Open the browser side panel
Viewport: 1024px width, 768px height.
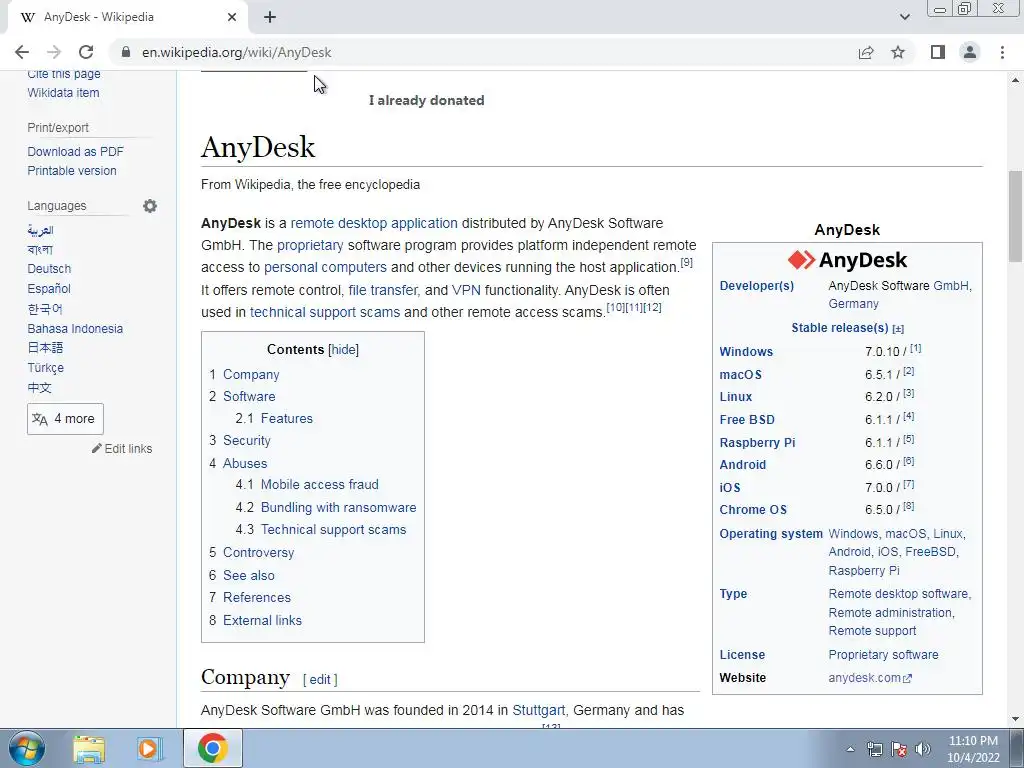(938, 52)
